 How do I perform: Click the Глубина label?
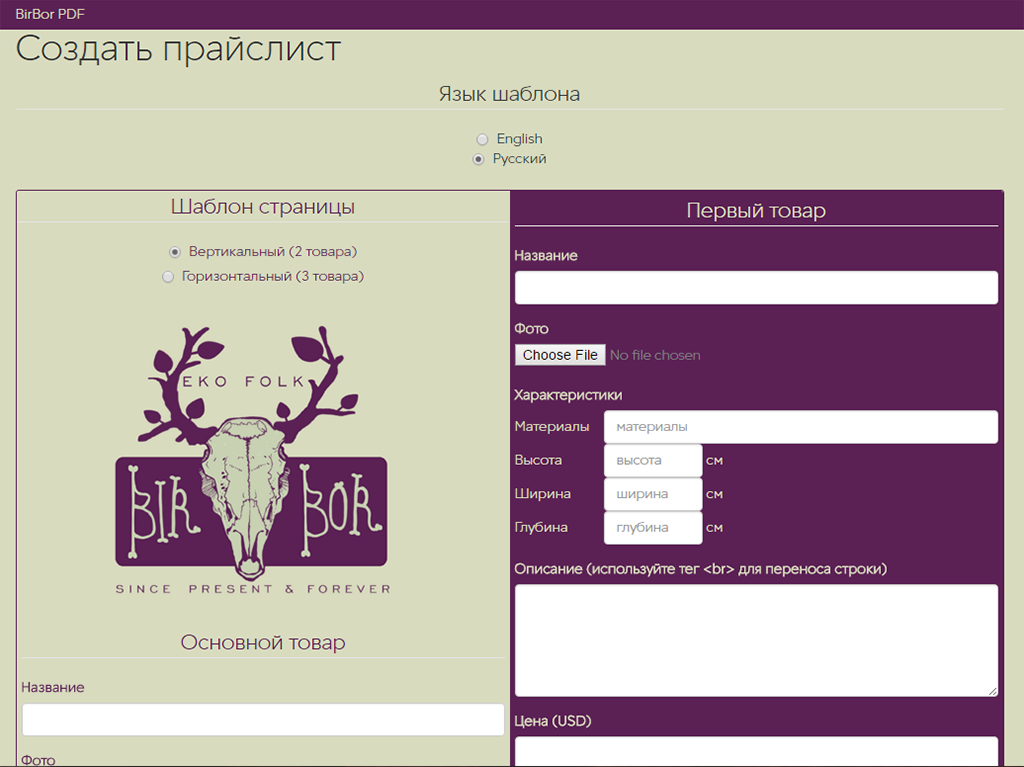pyautogui.click(x=541, y=527)
